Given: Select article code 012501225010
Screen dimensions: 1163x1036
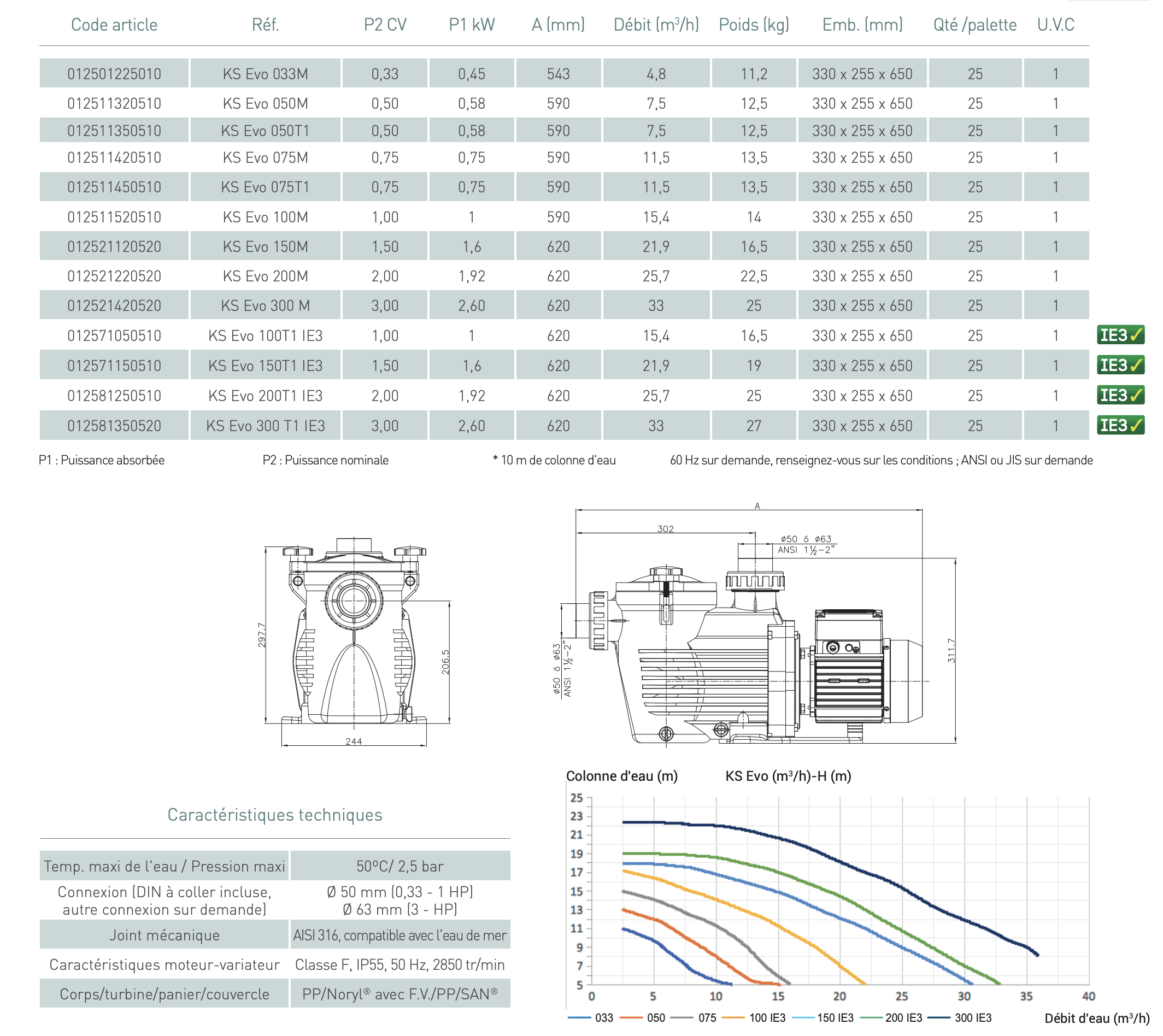Looking at the screenshot, I should click(x=114, y=73).
